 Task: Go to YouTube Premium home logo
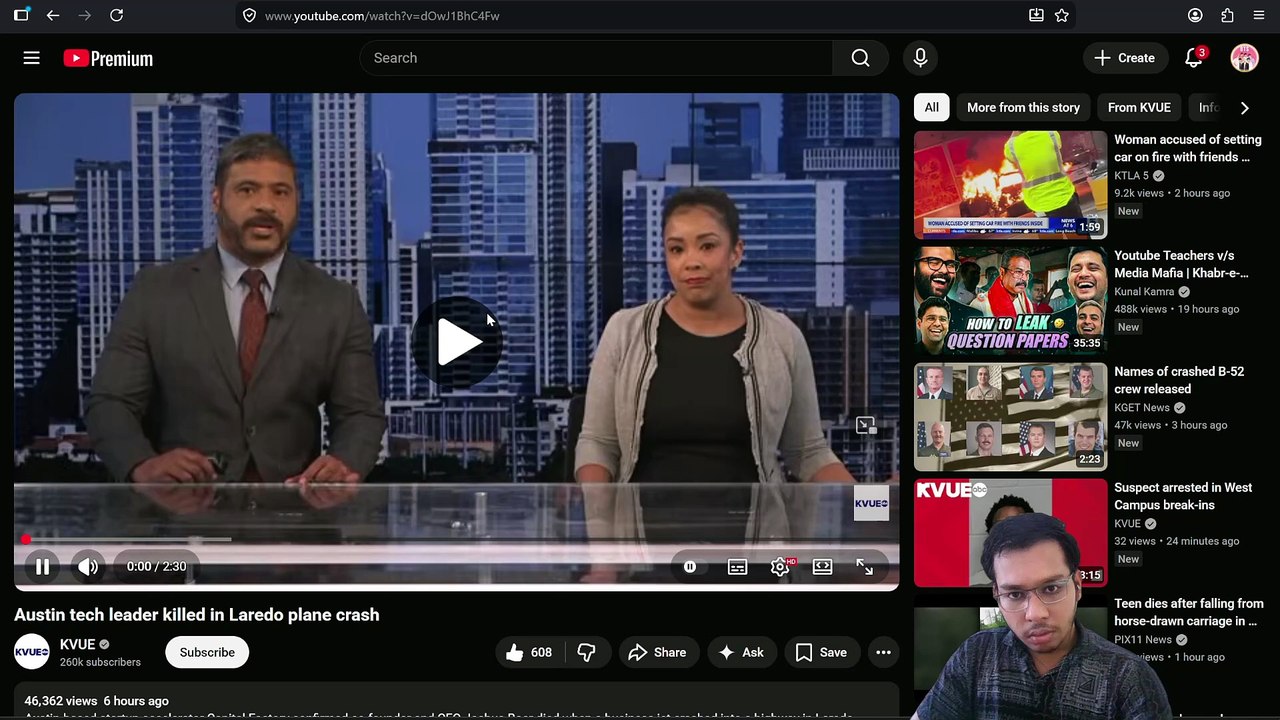point(108,58)
